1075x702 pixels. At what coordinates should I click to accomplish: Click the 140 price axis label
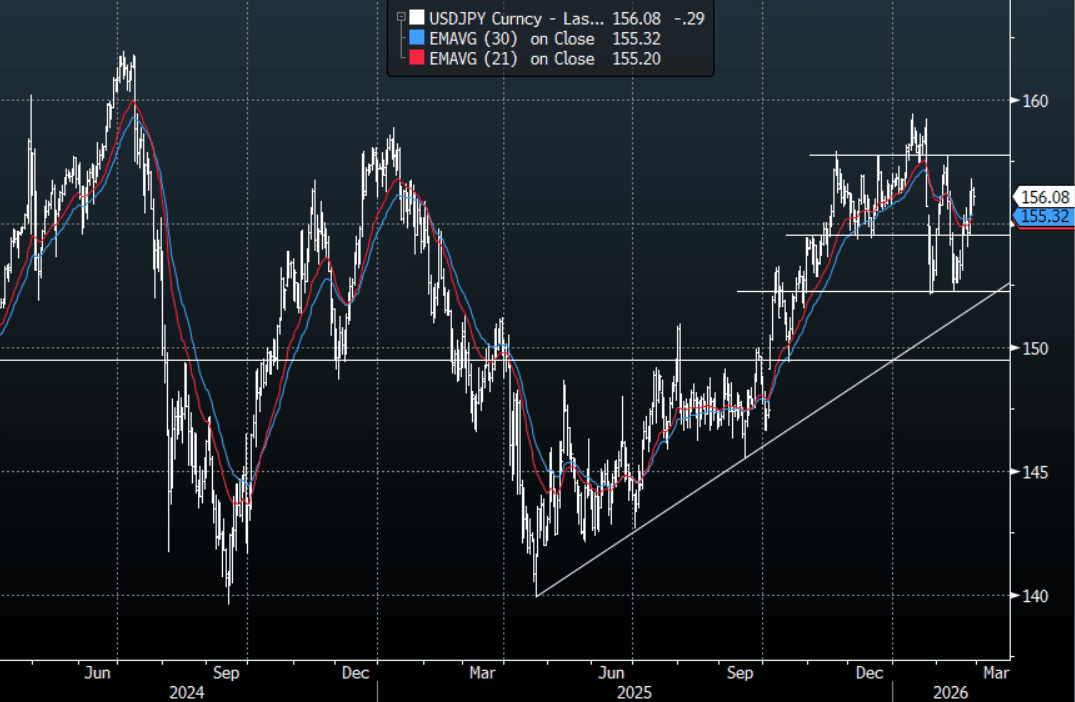[x=1035, y=596]
